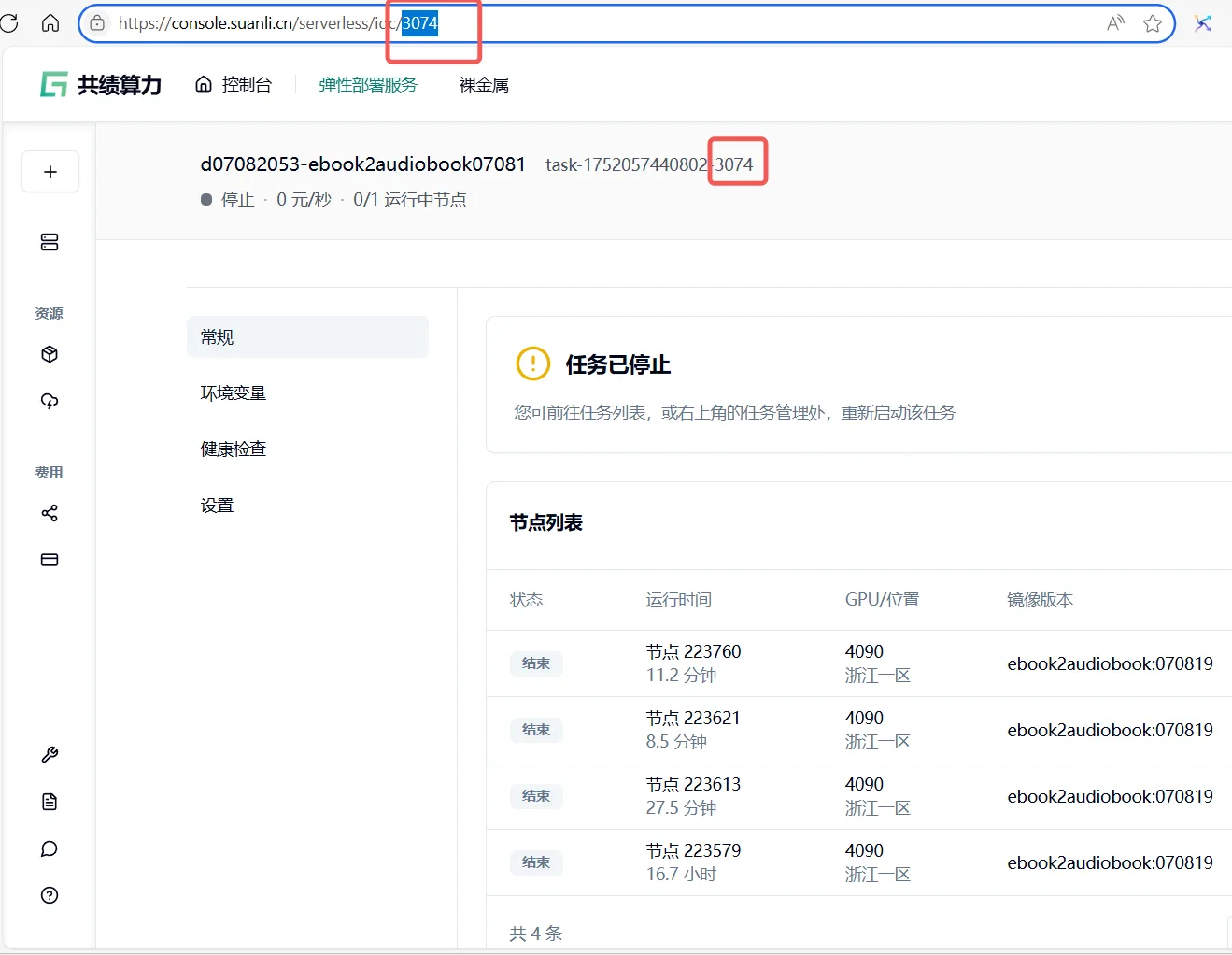Viewport: 1232px width, 955px height.
Task: Toggle the read aloud icon in address bar
Action: tap(1115, 23)
